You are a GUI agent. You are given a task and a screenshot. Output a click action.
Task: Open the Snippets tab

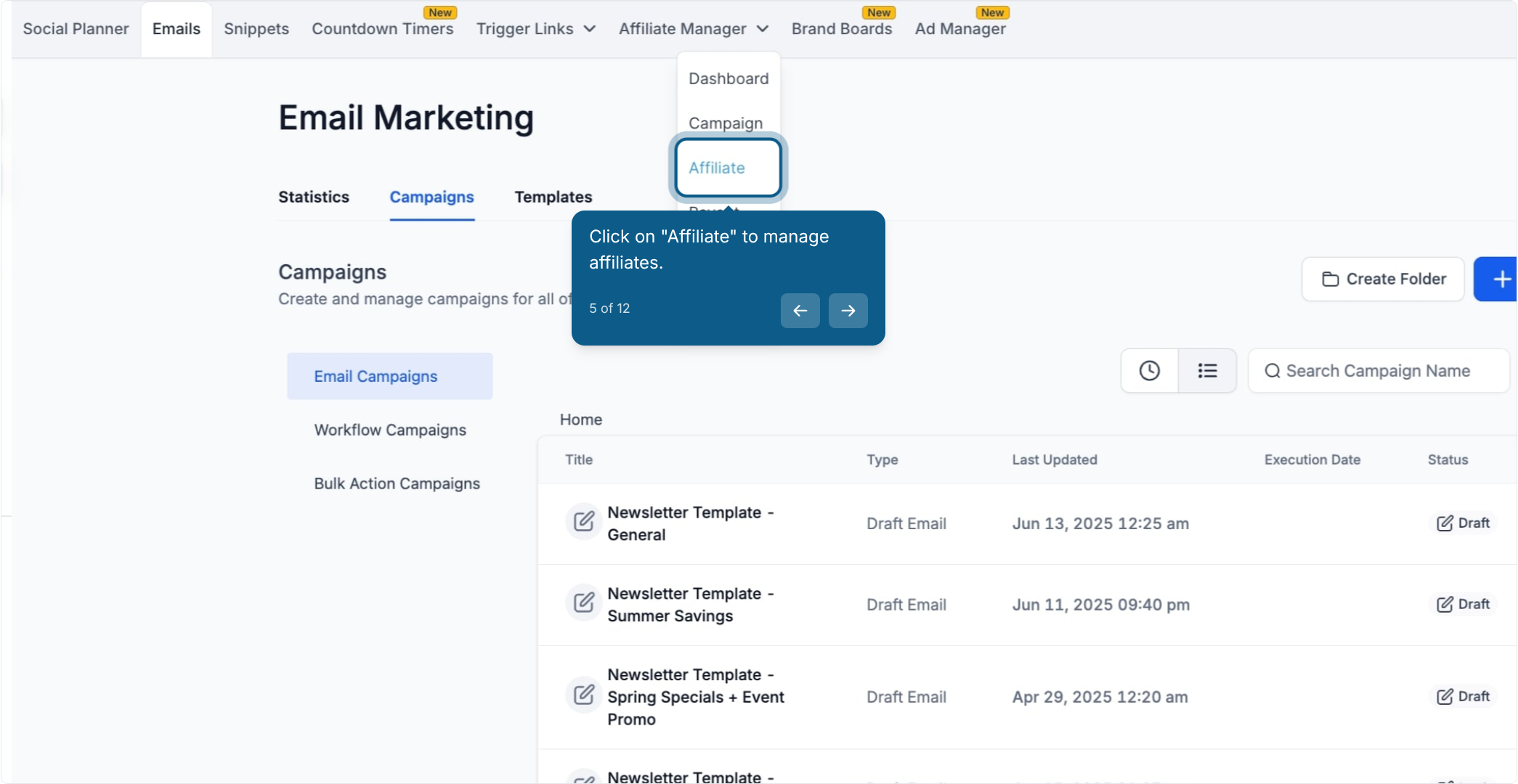[256, 29]
